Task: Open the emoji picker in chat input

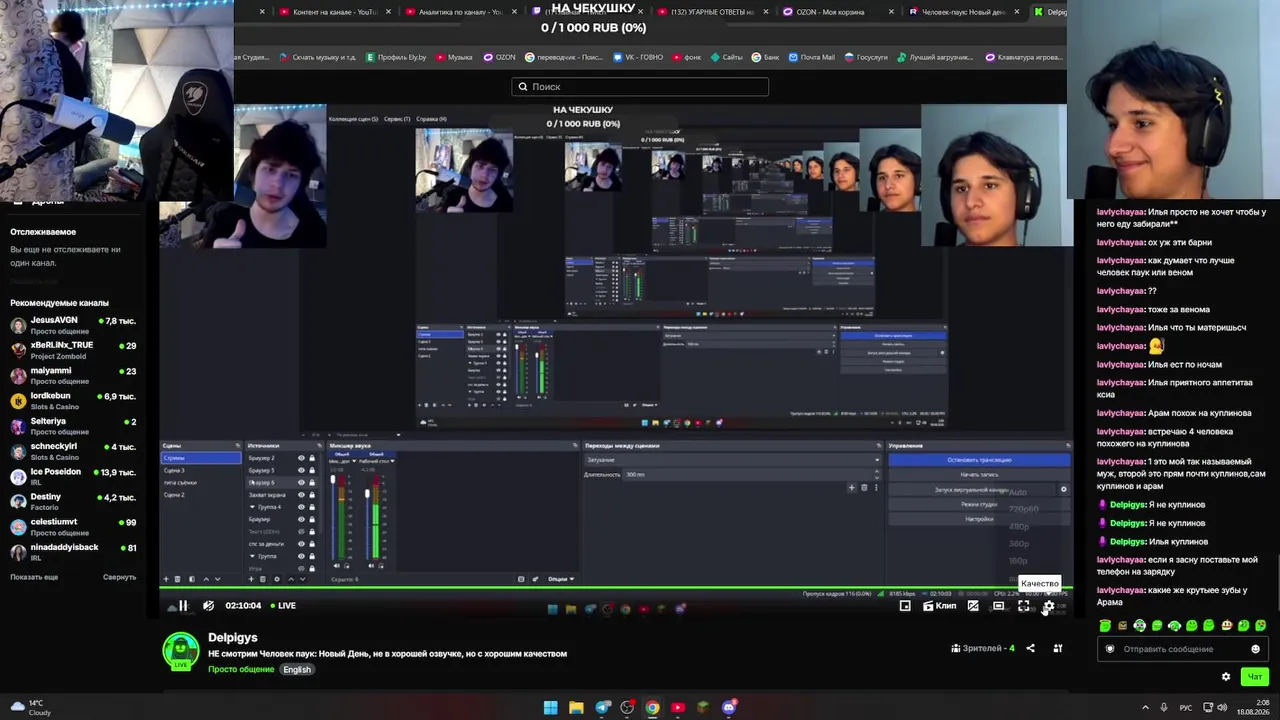Action: tap(1255, 649)
